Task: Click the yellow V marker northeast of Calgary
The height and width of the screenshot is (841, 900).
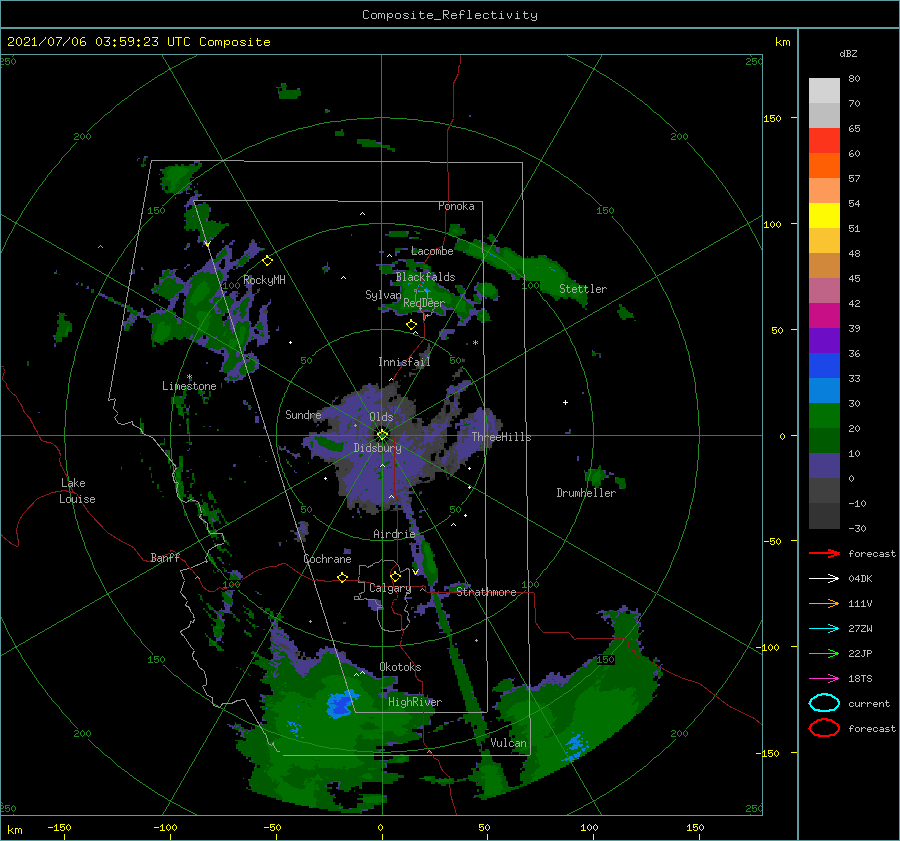Action: 416,572
